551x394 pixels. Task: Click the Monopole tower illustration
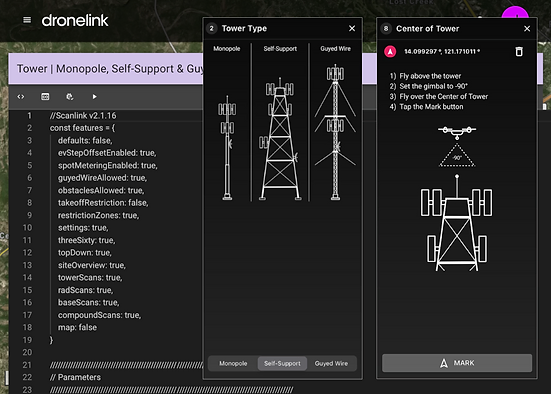(227, 148)
